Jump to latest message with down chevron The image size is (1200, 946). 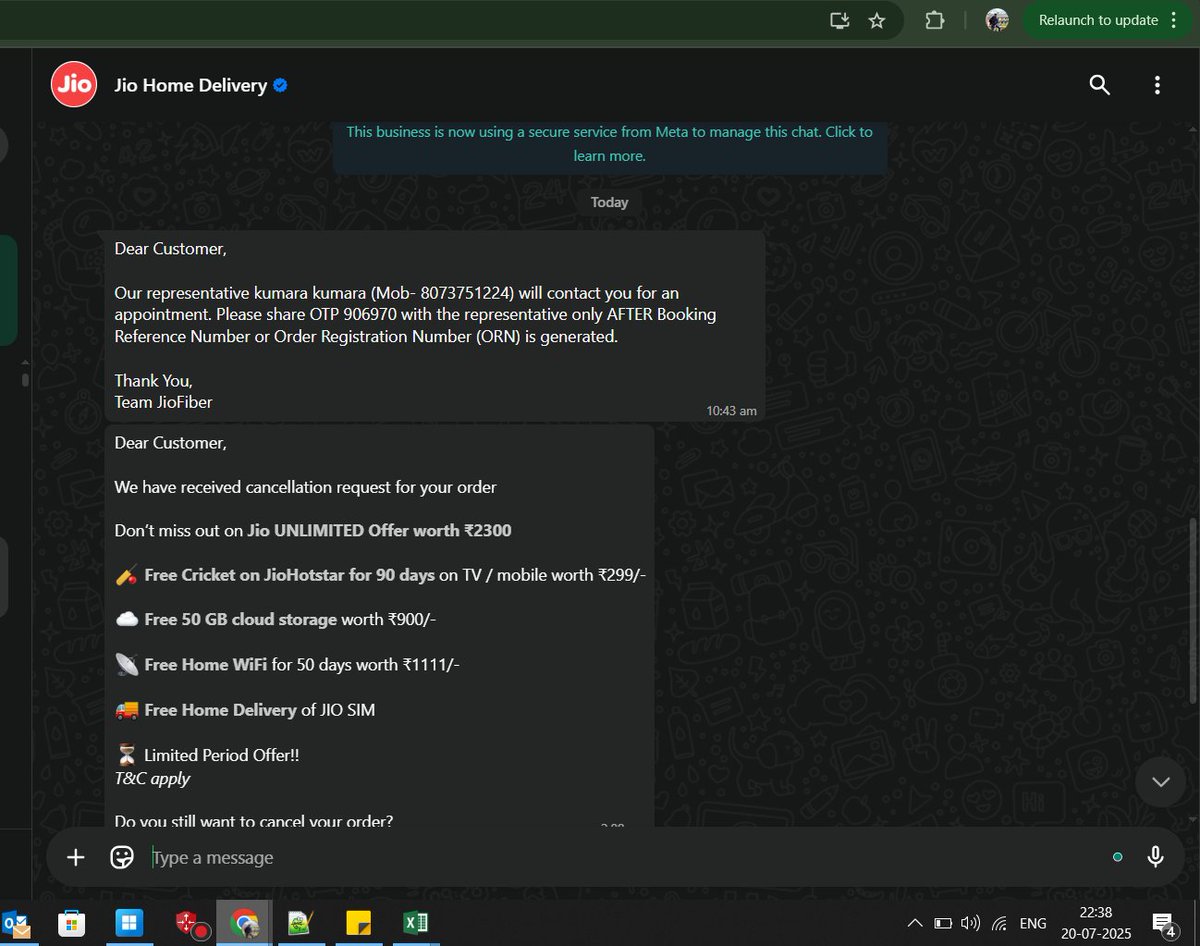[x=1161, y=782]
